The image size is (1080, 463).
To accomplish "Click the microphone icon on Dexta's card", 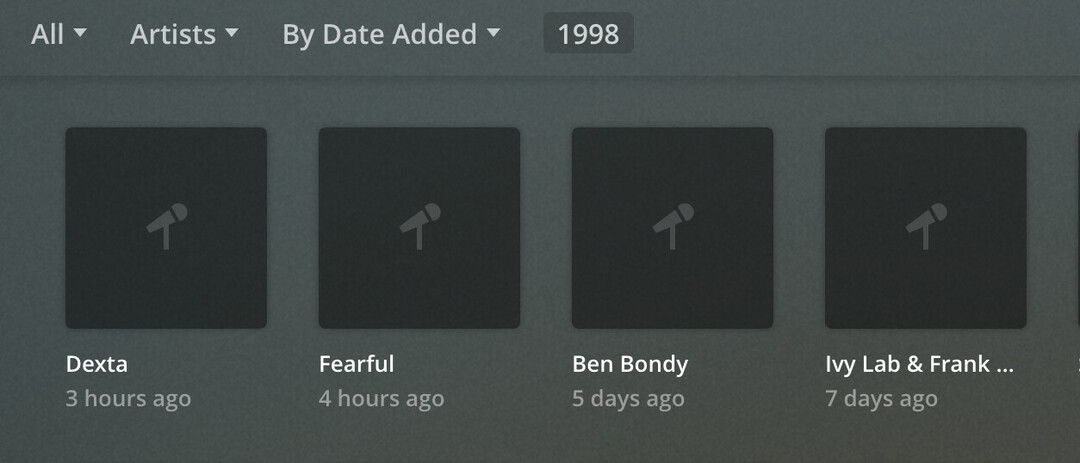I will pyautogui.click(x=167, y=226).
